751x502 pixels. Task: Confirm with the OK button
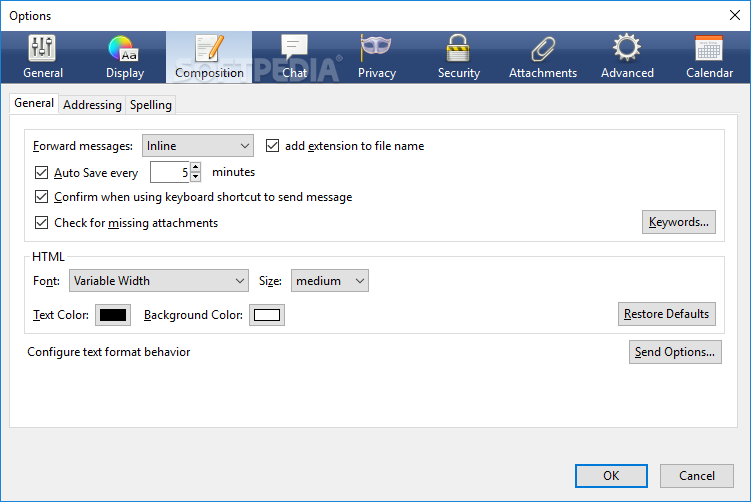click(x=611, y=476)
